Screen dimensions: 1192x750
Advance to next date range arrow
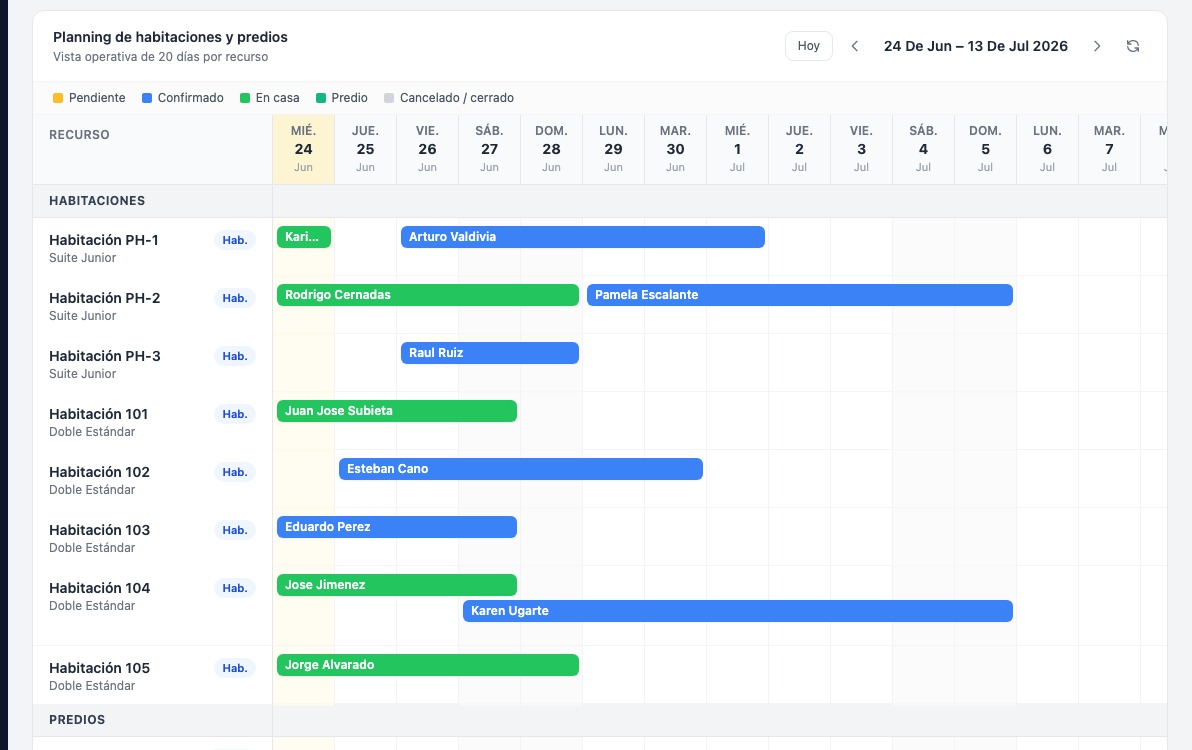pos(1097,46)
